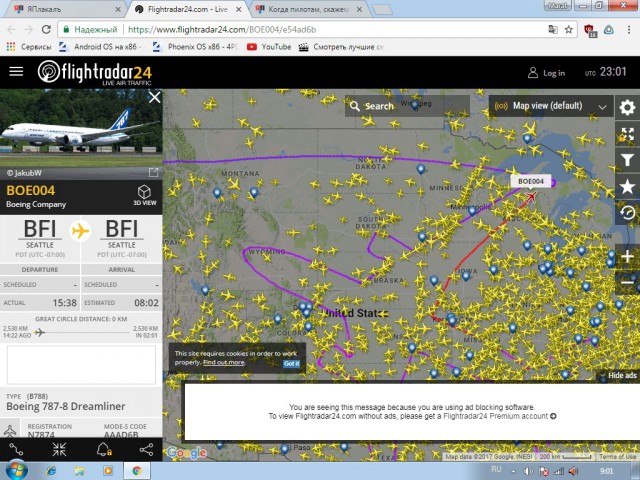Reload the page with refresh button
The height and width of the screenshot is (480, 640).
(x=46, y=29)
